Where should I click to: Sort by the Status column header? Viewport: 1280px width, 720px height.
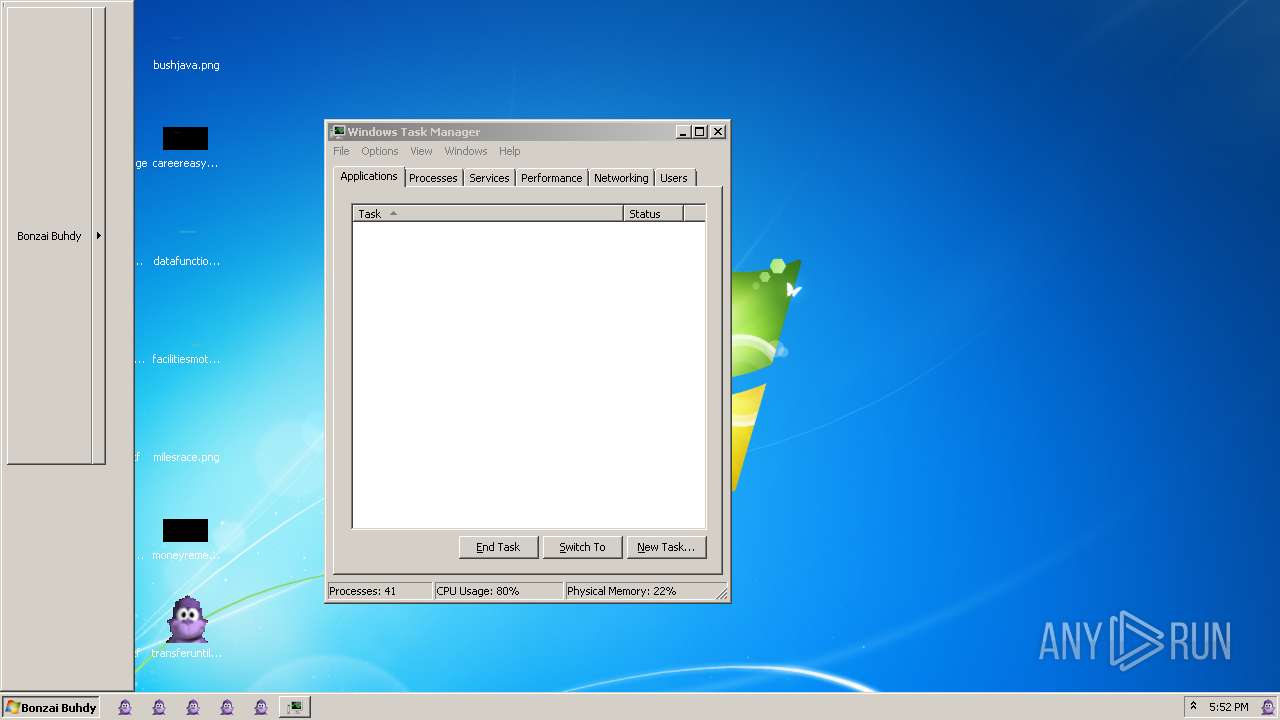pyautogui.click(x=653, y=213)
